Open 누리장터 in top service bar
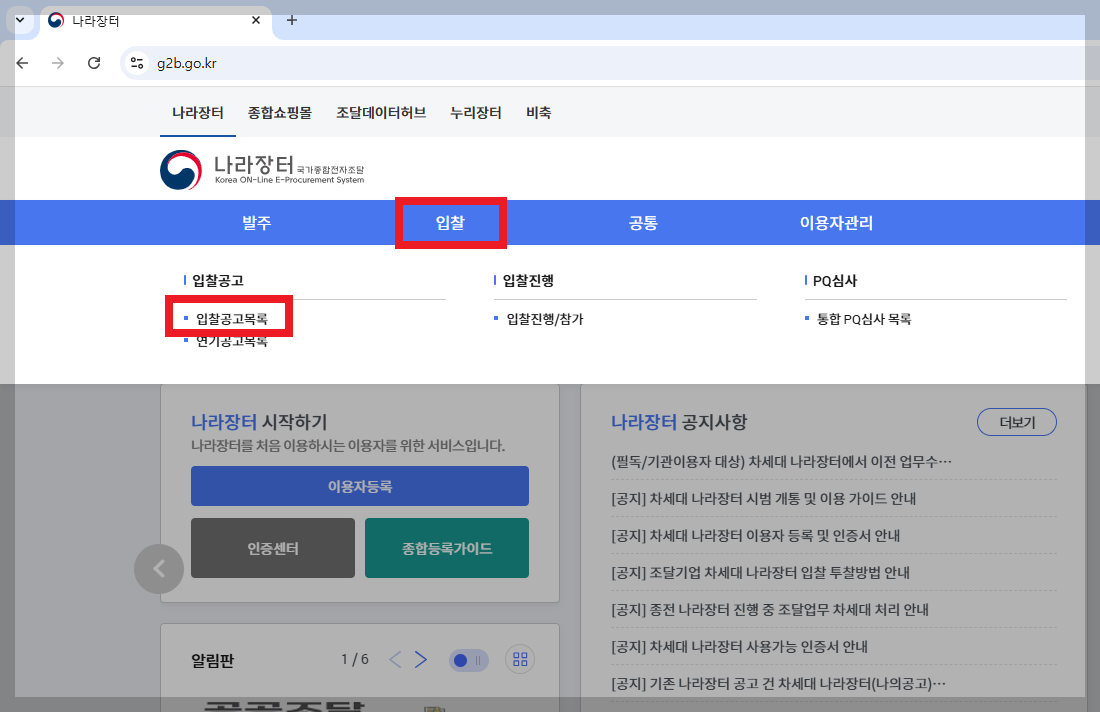The width and height of the screenshot is (1100, 712). tap(476, 112)
